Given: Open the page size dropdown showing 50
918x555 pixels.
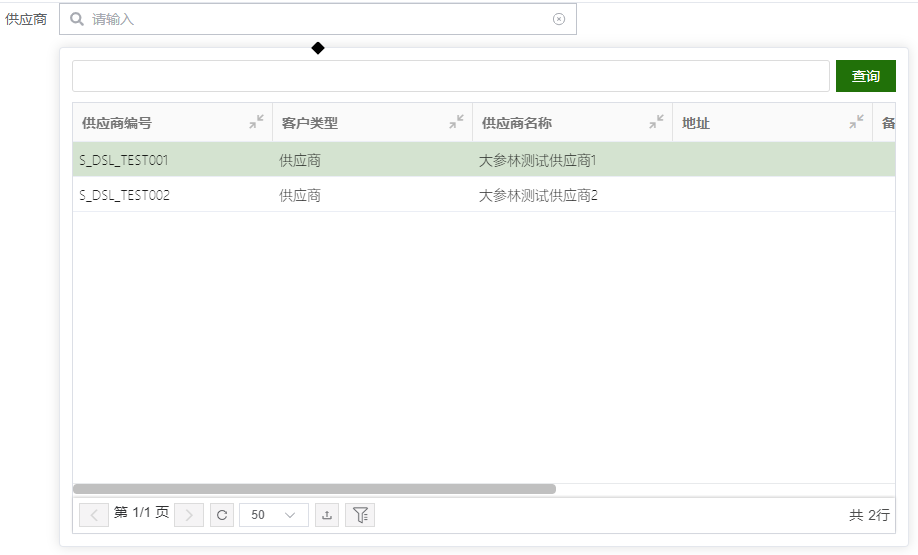Looking at the screenshot, I should coord(273,515).
